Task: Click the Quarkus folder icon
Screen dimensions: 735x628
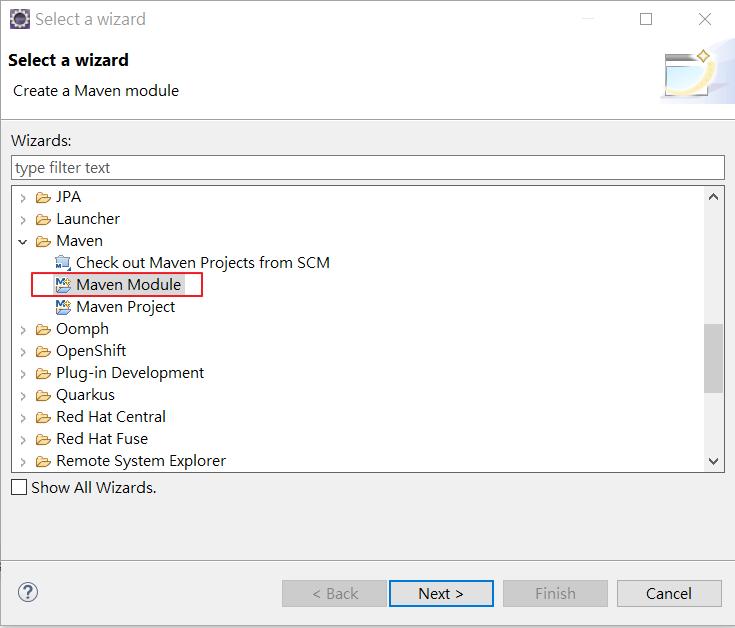Action: [x=43, y=396]
